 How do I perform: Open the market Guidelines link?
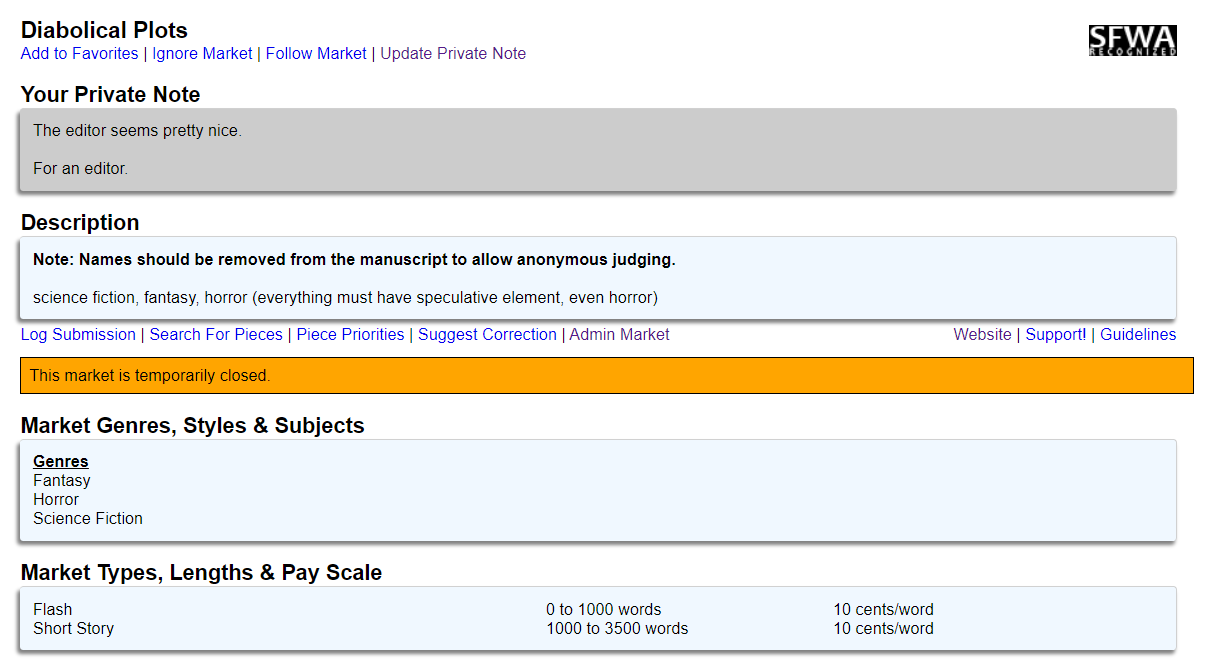(x=1138, y=335)
